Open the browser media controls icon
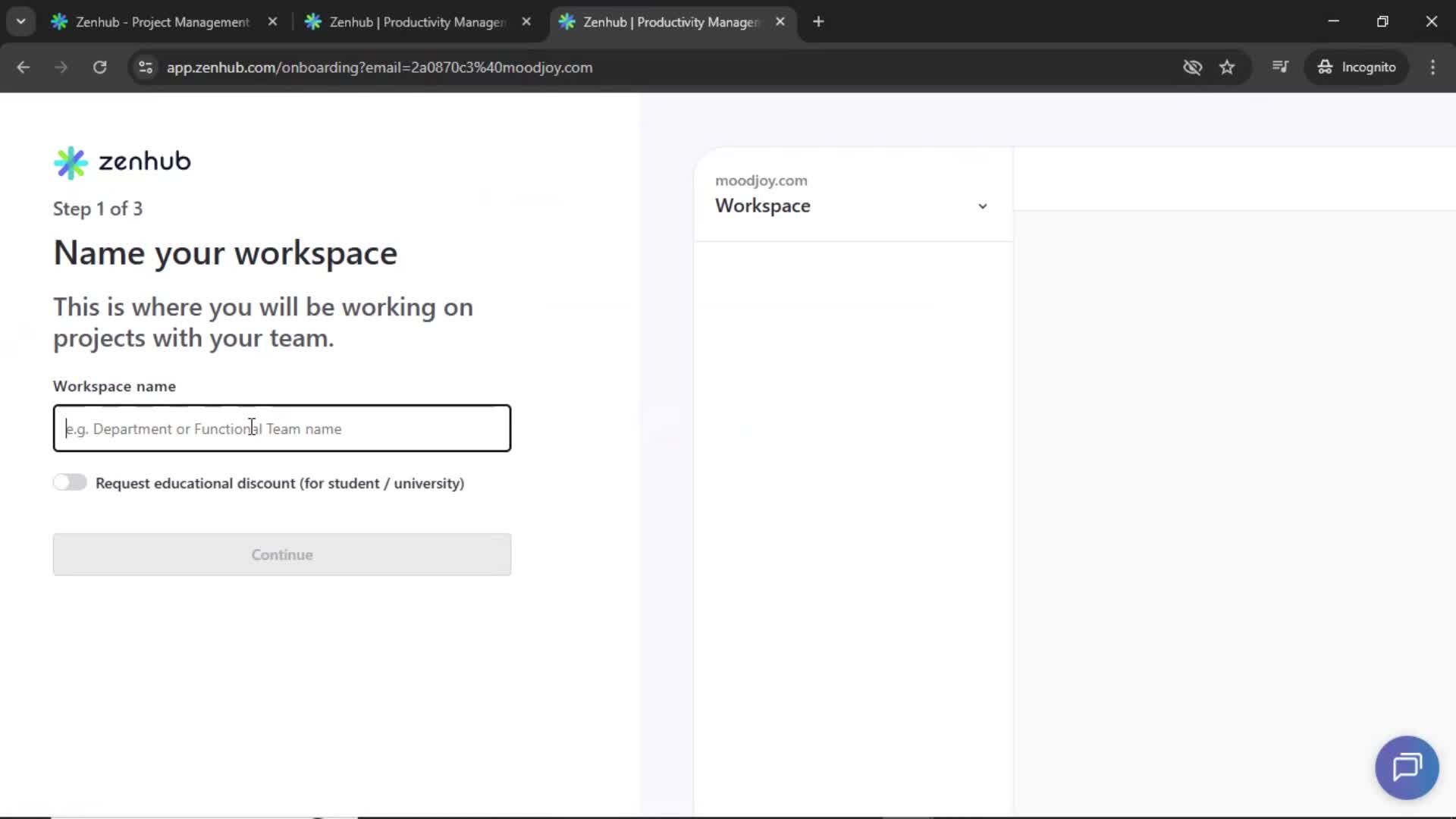The height and width of the screenshot is (819, 1456). point(1280,67)
